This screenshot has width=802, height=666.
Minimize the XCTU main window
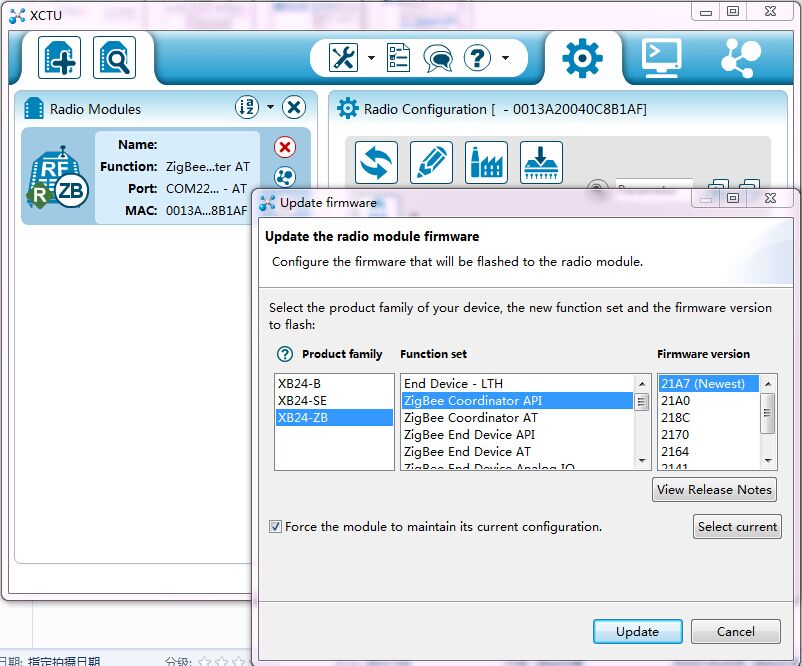(706, 12)
